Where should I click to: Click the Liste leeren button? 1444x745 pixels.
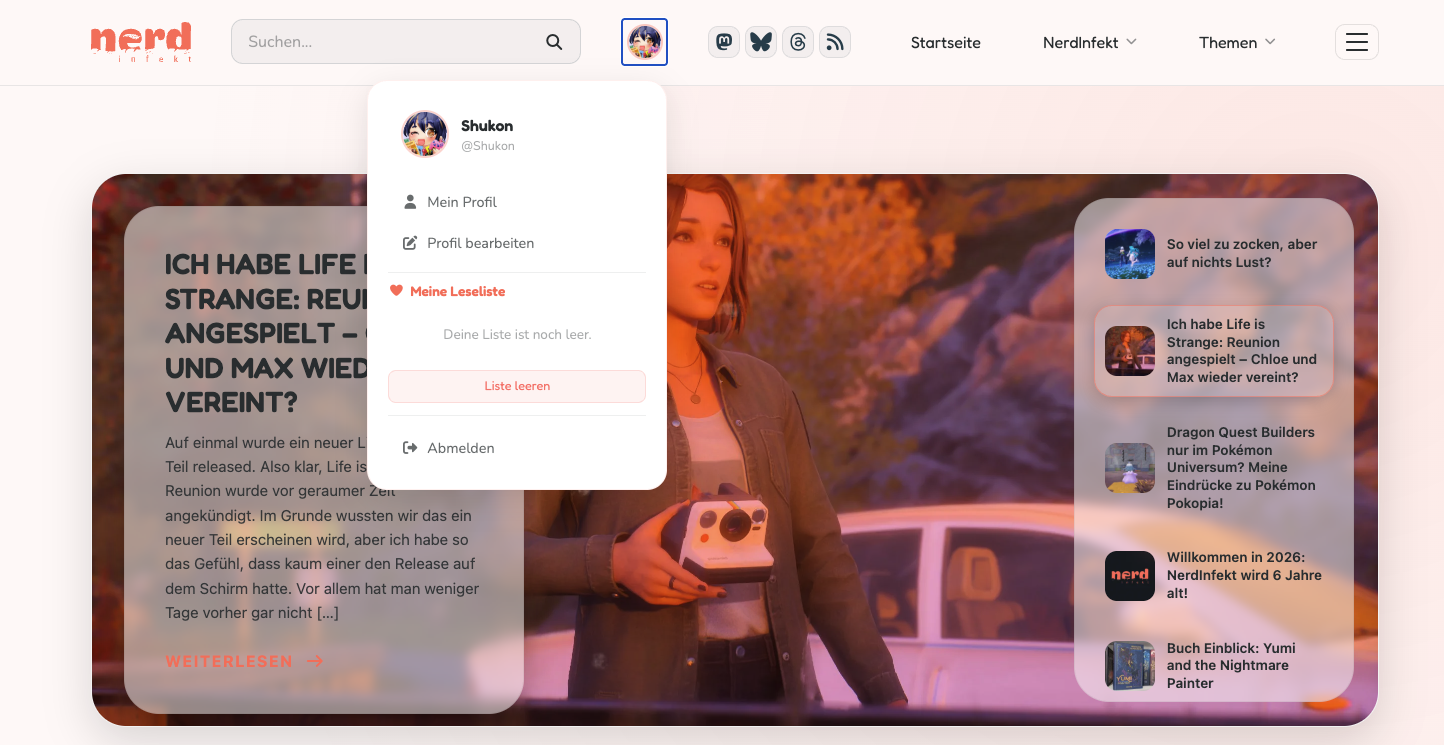click(517, 386)
